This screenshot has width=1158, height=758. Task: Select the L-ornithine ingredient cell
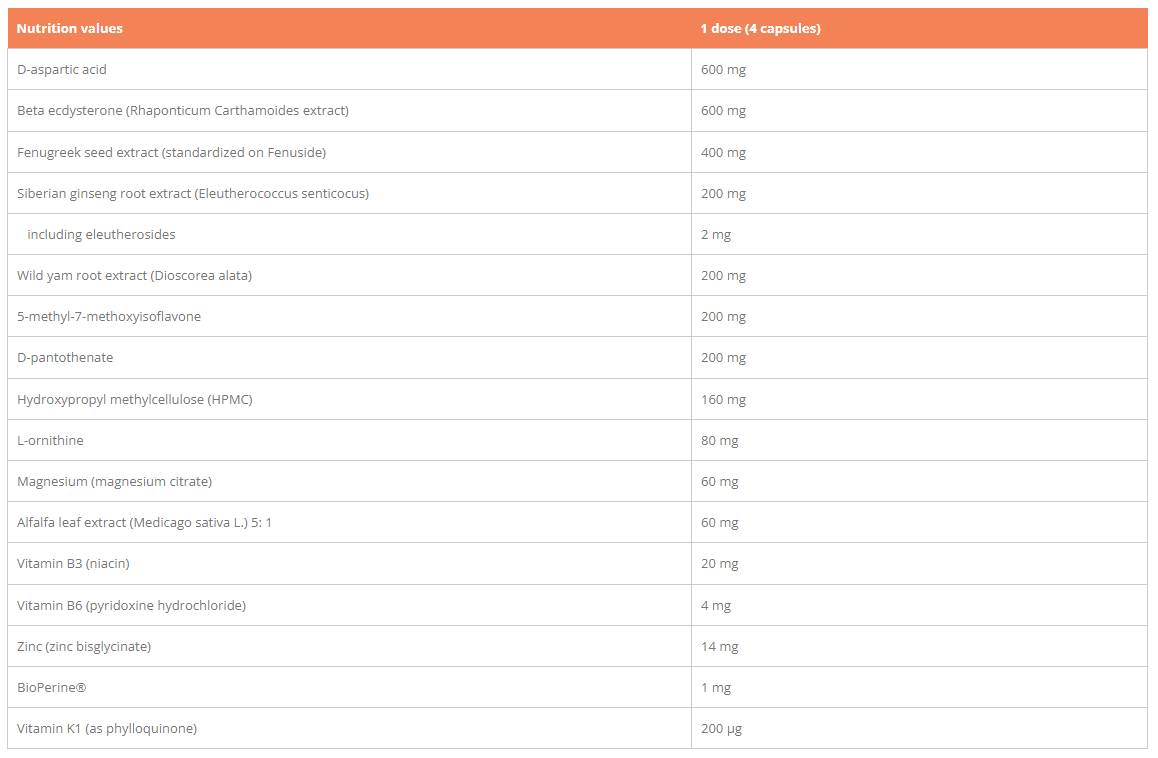point(50,441)
